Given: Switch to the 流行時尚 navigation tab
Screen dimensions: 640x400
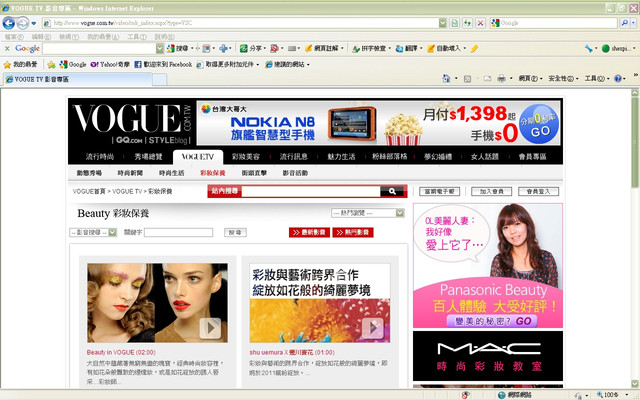Looking at the screenshot, I should point(100,156).
